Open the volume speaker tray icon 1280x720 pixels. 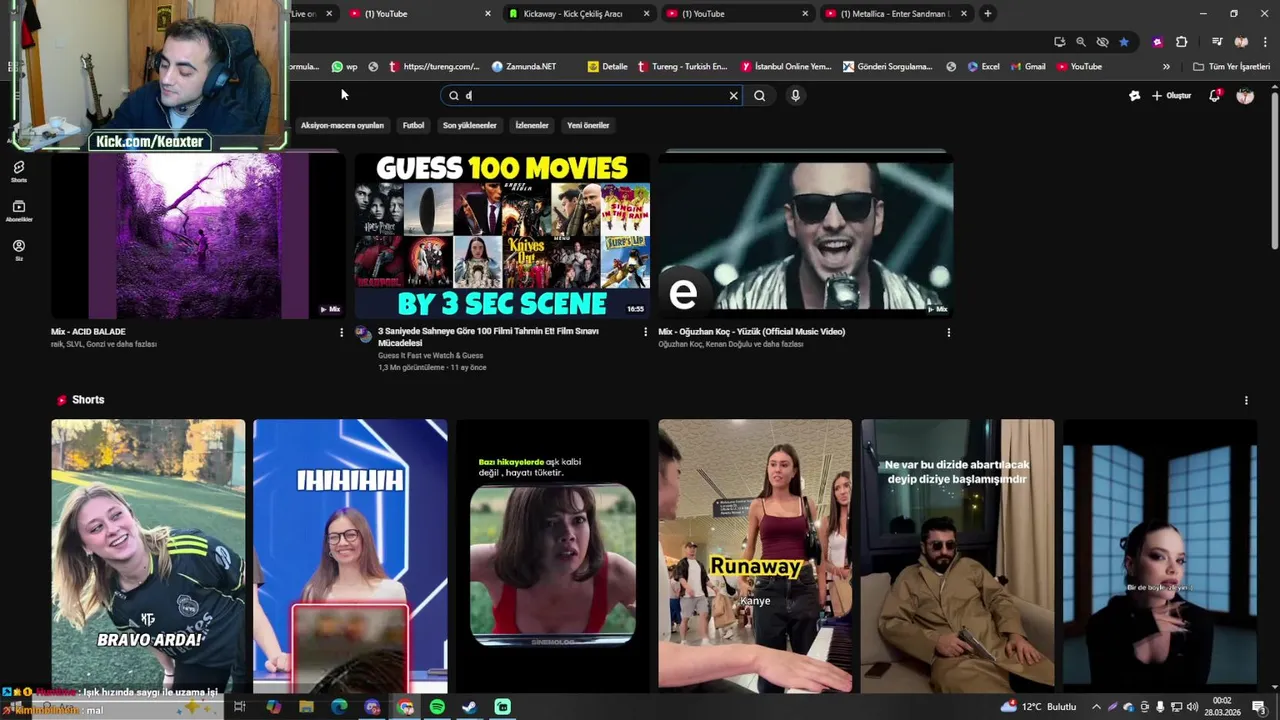point(1192,707)
